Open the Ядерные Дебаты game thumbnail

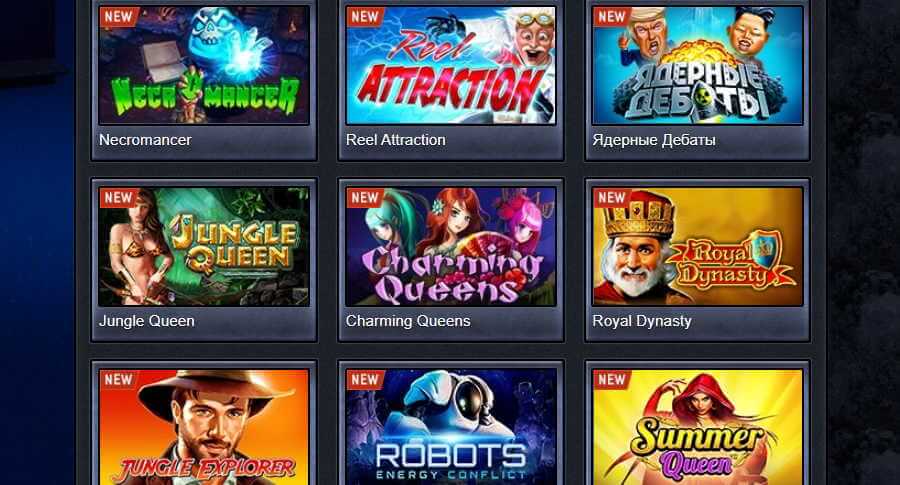pyautogui.click(x=697, y=65)
